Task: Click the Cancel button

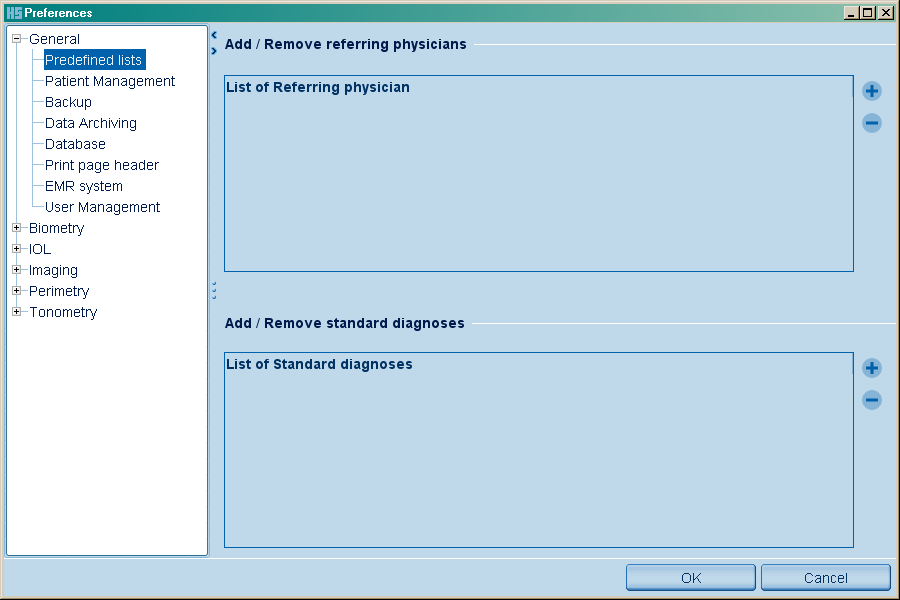Action: [825, 578]
